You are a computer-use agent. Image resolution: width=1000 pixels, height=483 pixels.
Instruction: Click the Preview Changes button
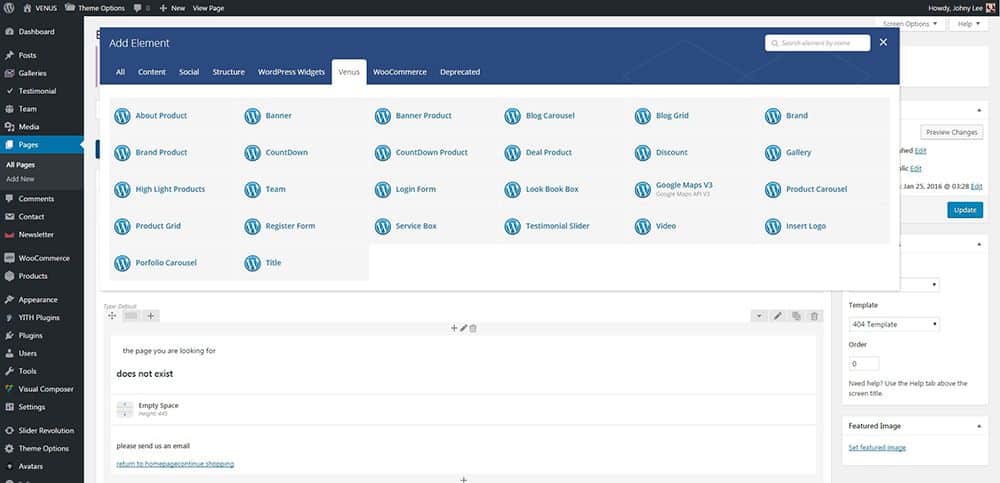952,132
